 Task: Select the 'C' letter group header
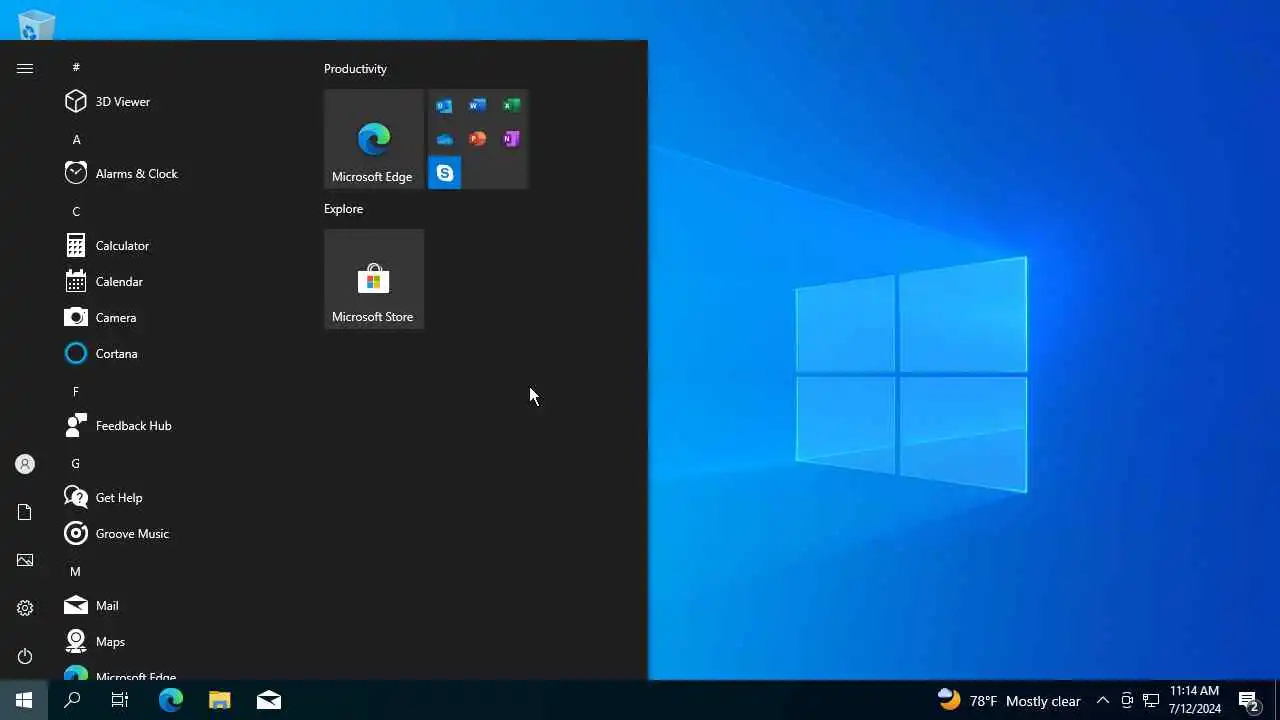76,211
